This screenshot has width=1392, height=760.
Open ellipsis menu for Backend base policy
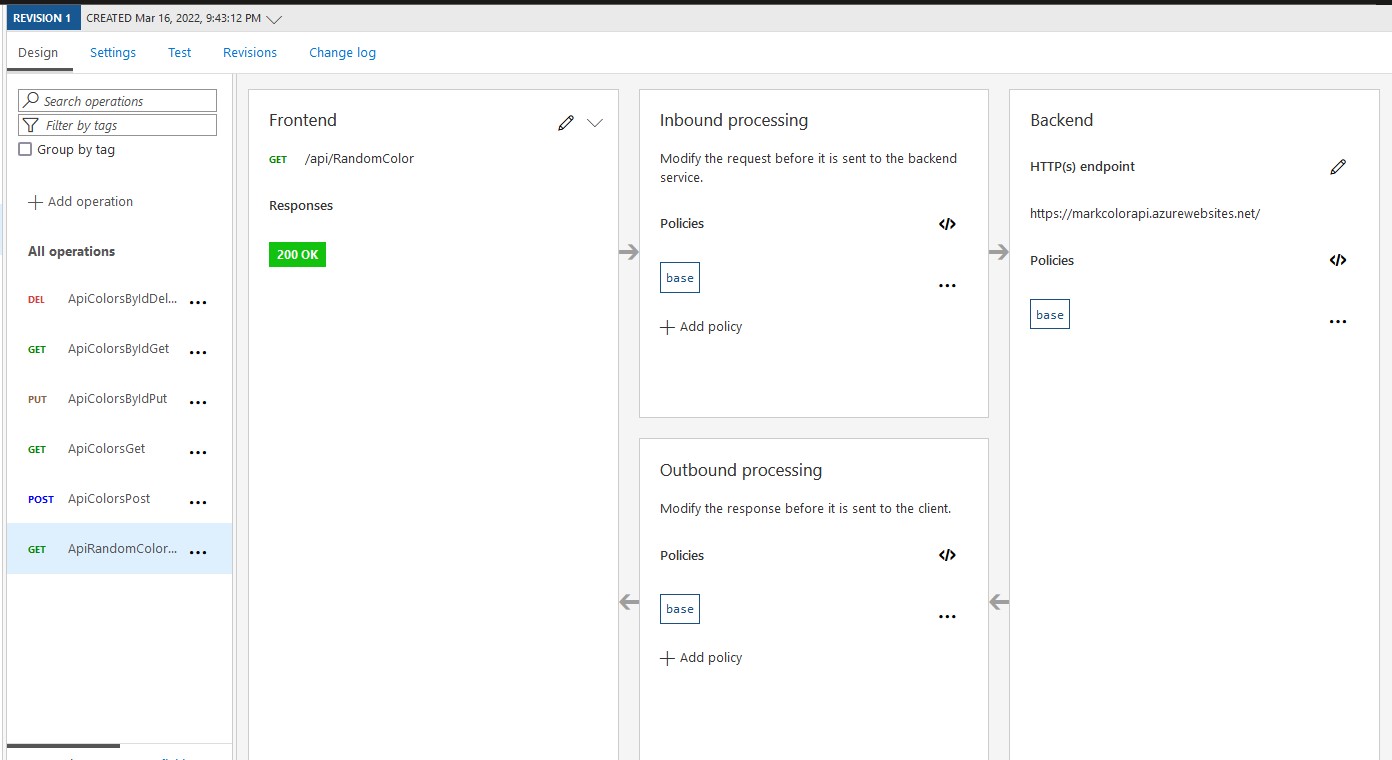pyautogui.click(x=1337, y=322)
